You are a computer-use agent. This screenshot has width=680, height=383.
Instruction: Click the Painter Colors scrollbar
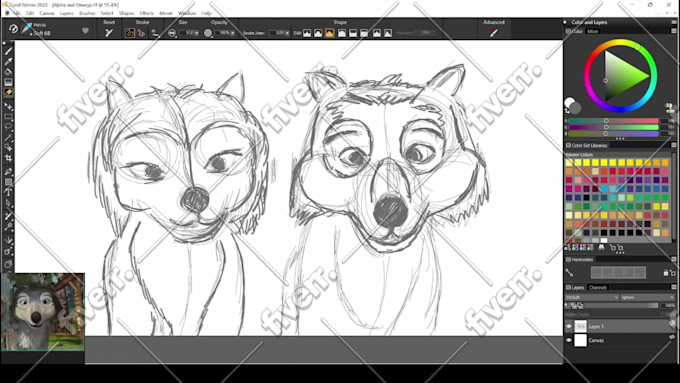tap(674, 197)
